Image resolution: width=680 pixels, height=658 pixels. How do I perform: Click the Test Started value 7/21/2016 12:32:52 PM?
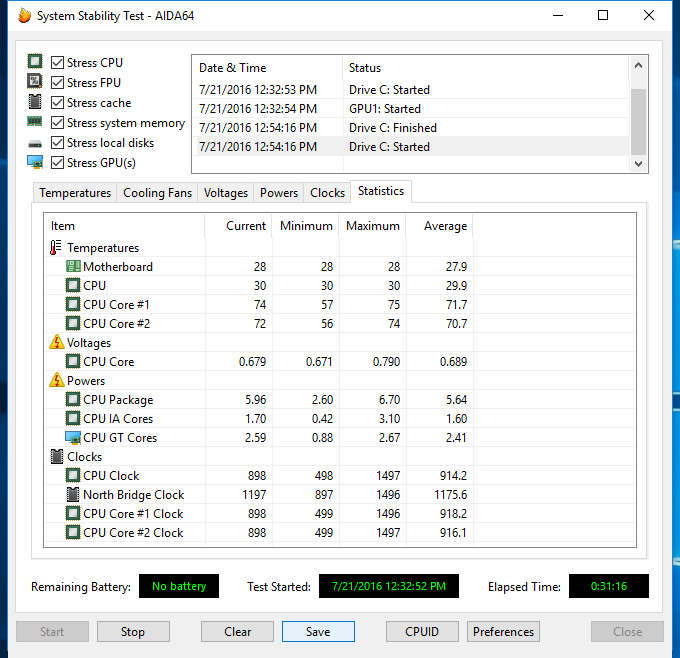389,586
